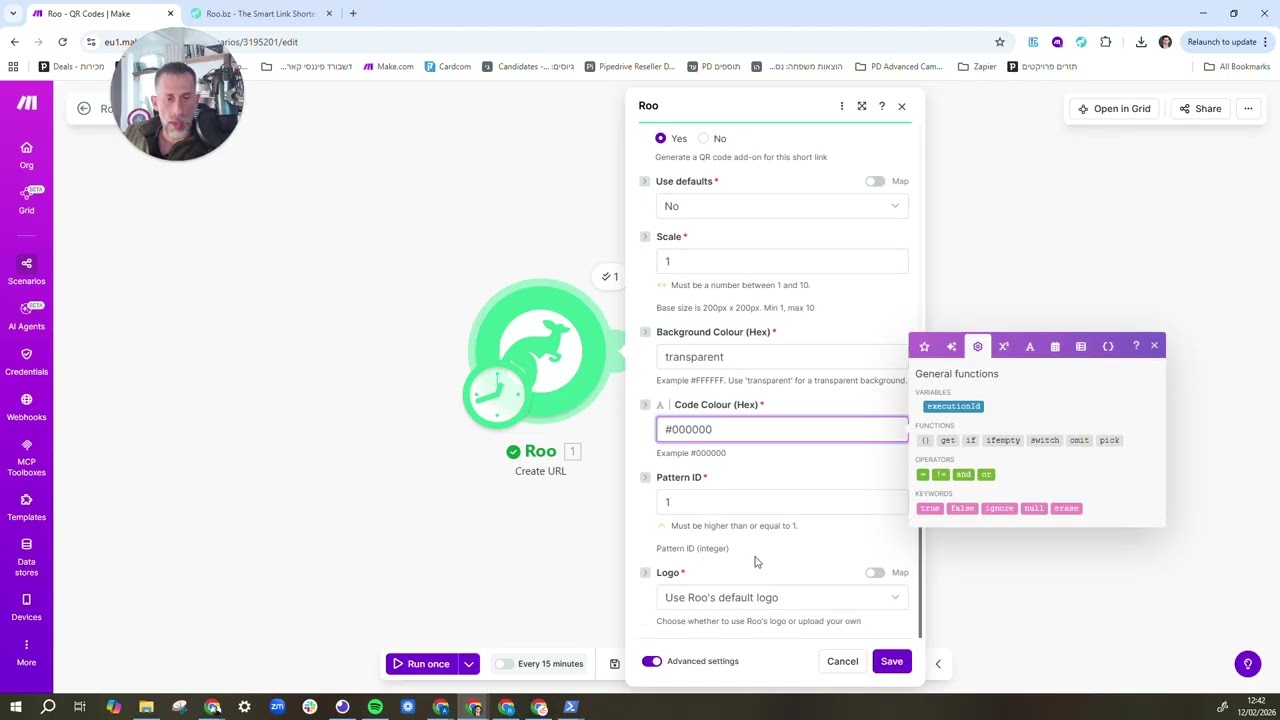Click the Code Colour #000000 input
The image size is (1280, 720).
[782, 429]
